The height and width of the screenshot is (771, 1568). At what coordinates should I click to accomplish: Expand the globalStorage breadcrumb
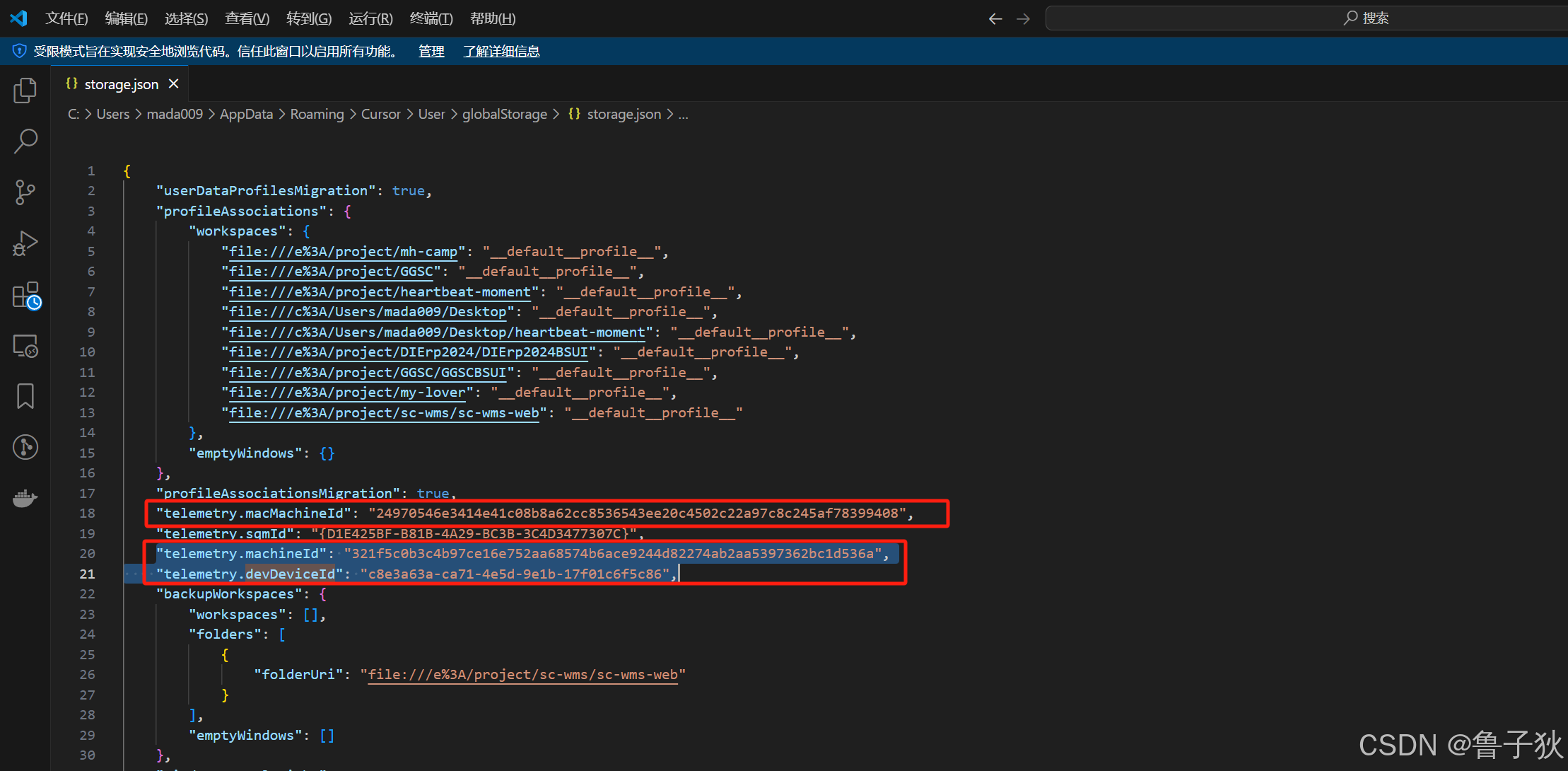pos(504,114)
